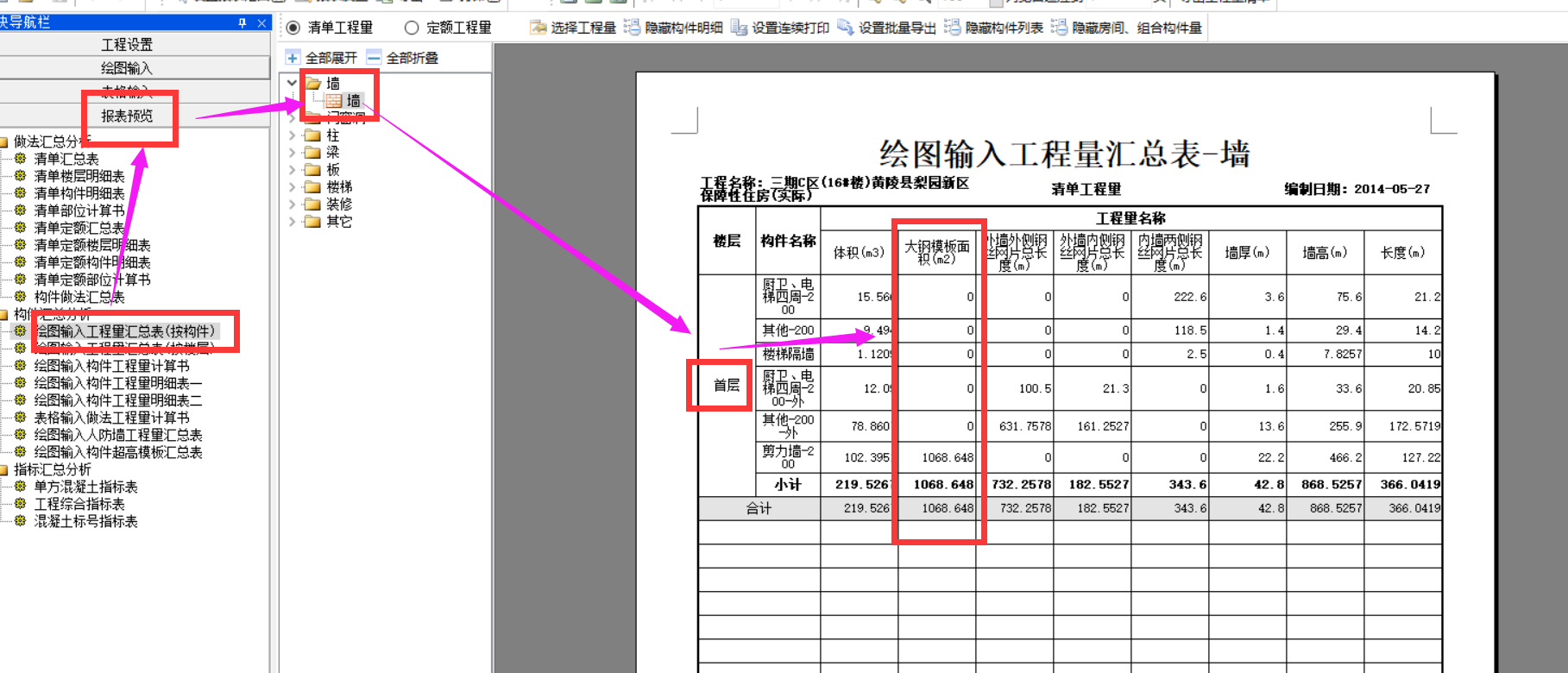Click the 全部折叠 minus icon

point(374,58)
